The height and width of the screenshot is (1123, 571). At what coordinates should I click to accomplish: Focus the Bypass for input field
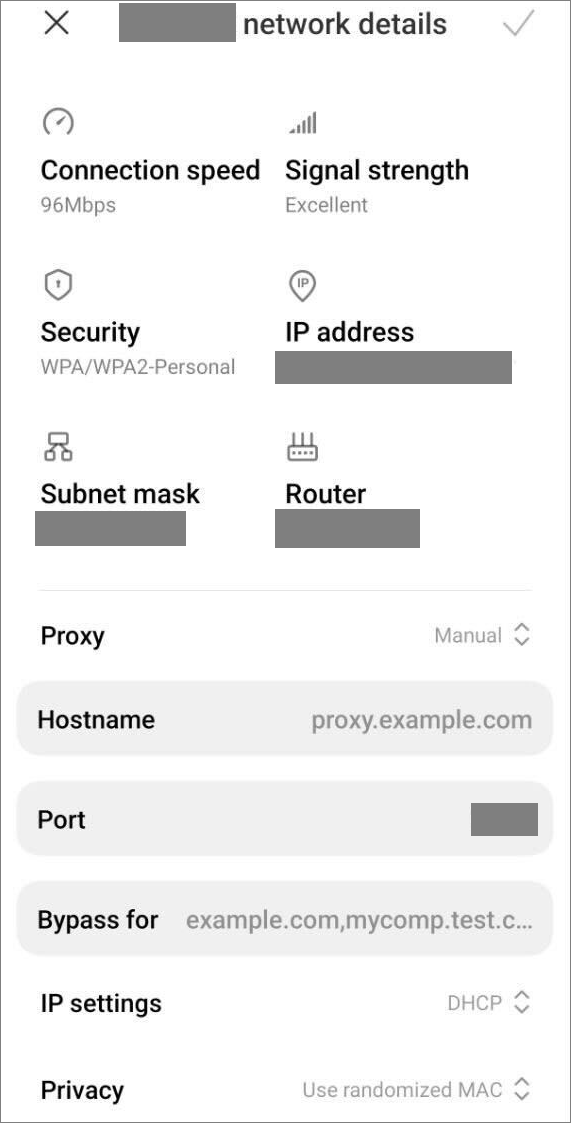pos(284,919)
